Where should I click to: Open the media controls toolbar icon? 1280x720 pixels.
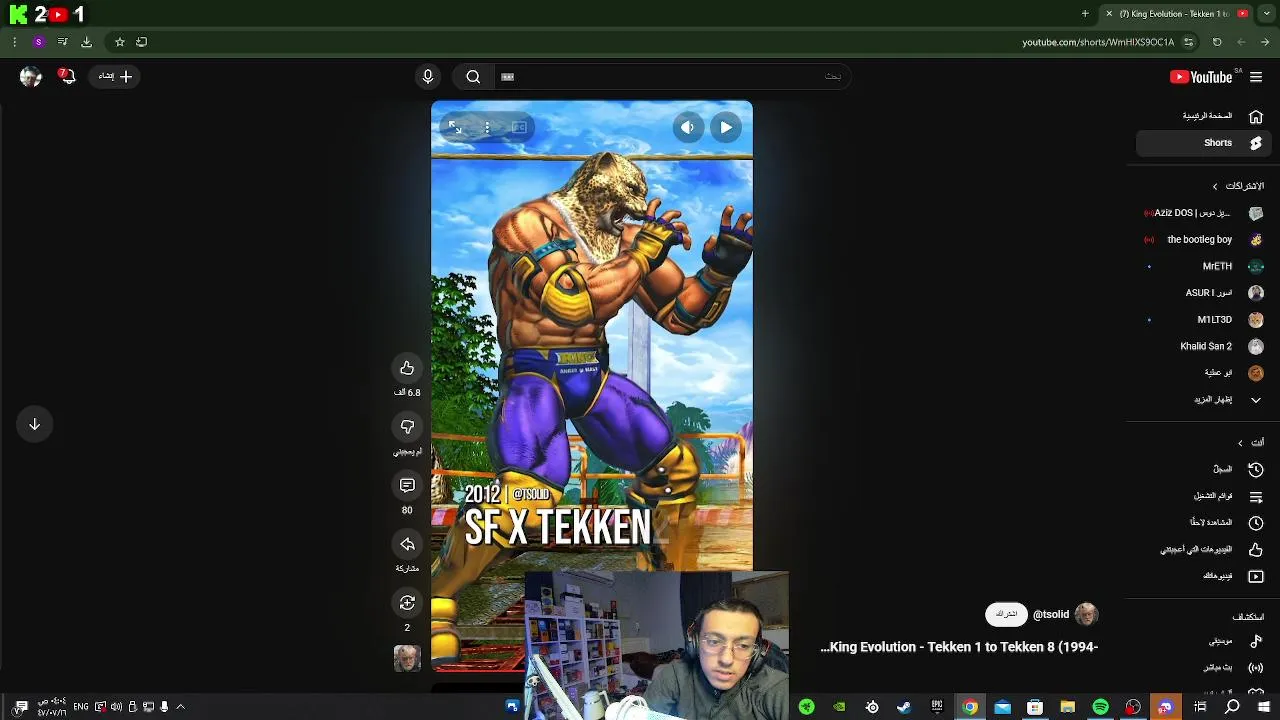click(62, 42)
